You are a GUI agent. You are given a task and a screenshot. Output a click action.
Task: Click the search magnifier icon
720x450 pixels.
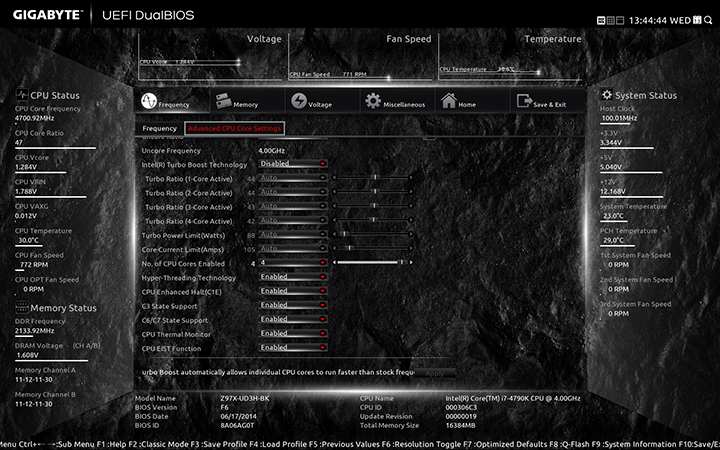click(706, 19)
